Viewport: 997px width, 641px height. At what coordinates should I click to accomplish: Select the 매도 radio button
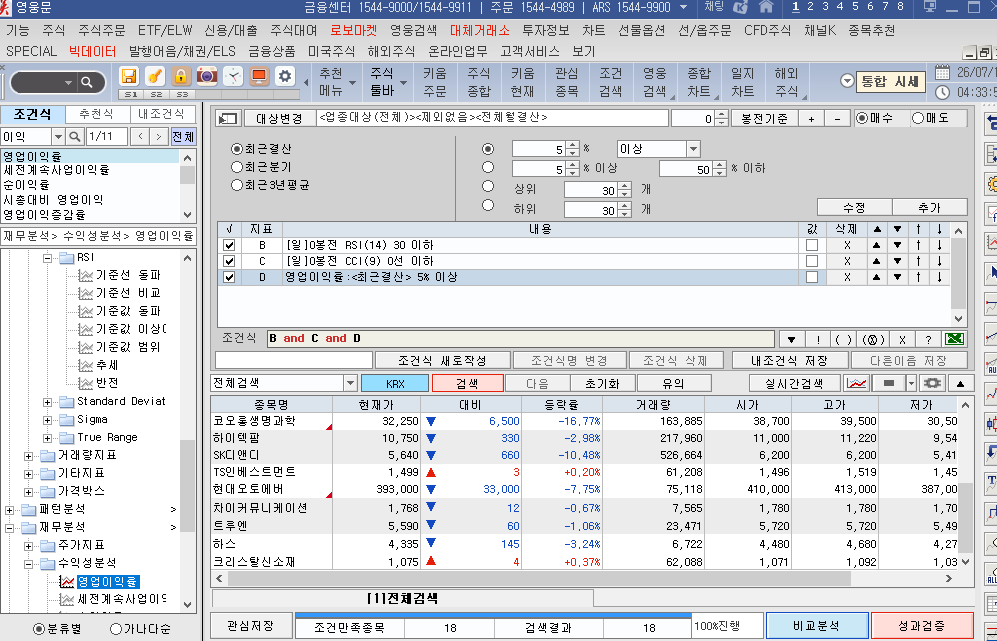[x=918, y=118]
